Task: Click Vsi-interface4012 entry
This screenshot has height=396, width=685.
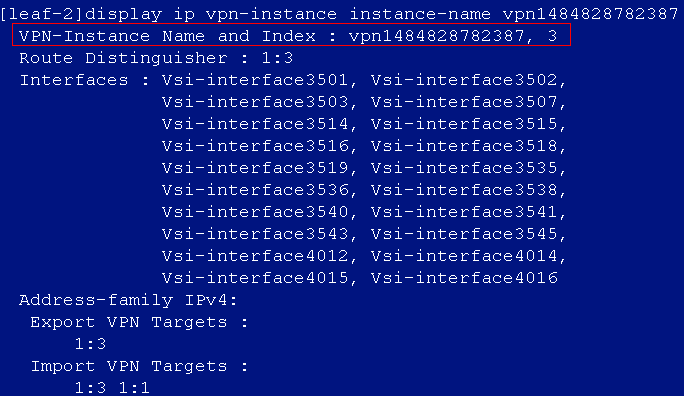Action: click(255, 256)
